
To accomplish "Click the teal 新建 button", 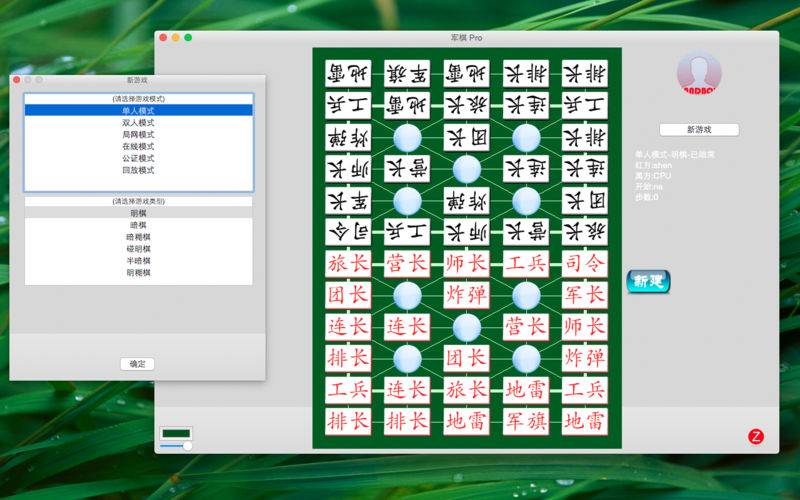I will click(x=648, y=281).
